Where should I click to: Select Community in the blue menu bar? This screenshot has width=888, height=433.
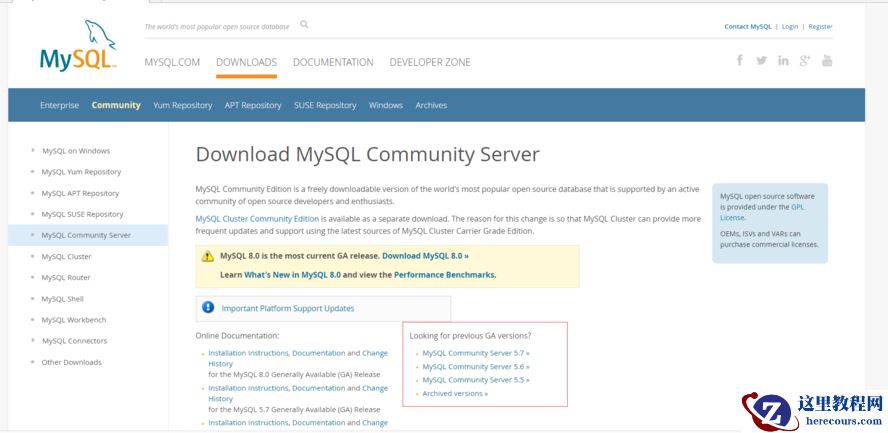(x=116, y=105)
